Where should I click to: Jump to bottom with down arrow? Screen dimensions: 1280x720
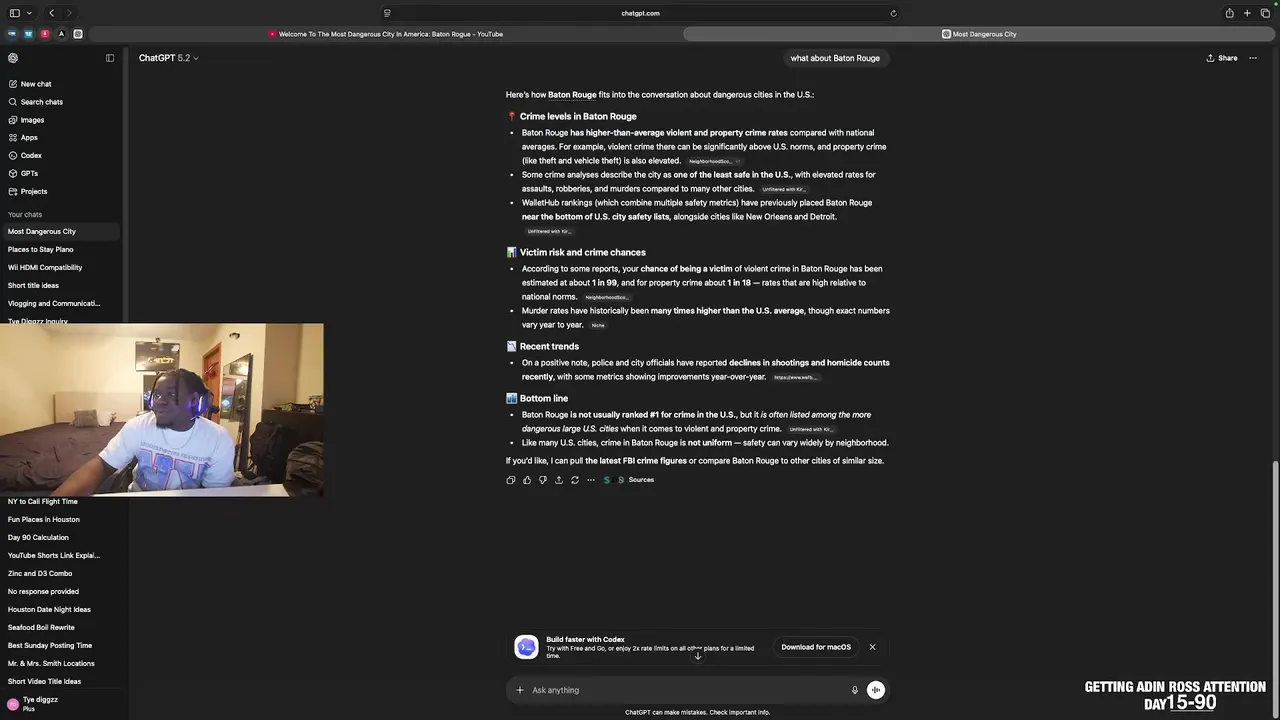[x=698, y=656]
